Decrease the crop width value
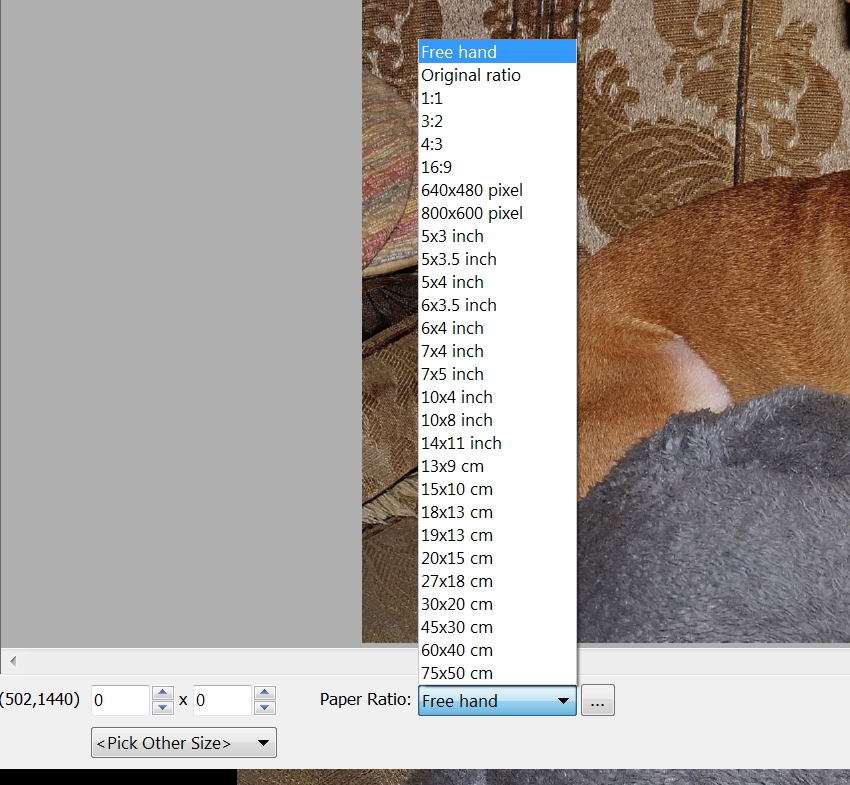 (x=162, y=708)
